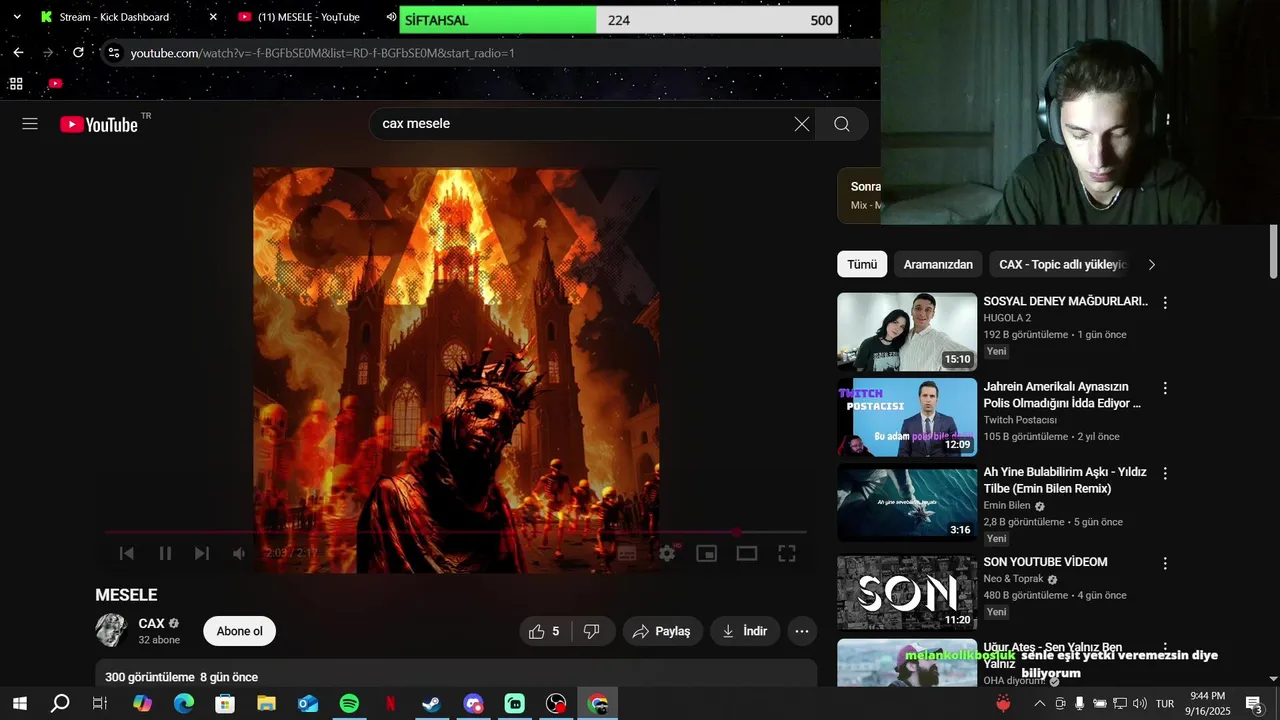Skip to next video in player
The width and height of the screenshot is (1280, 720).
(202, 553)
